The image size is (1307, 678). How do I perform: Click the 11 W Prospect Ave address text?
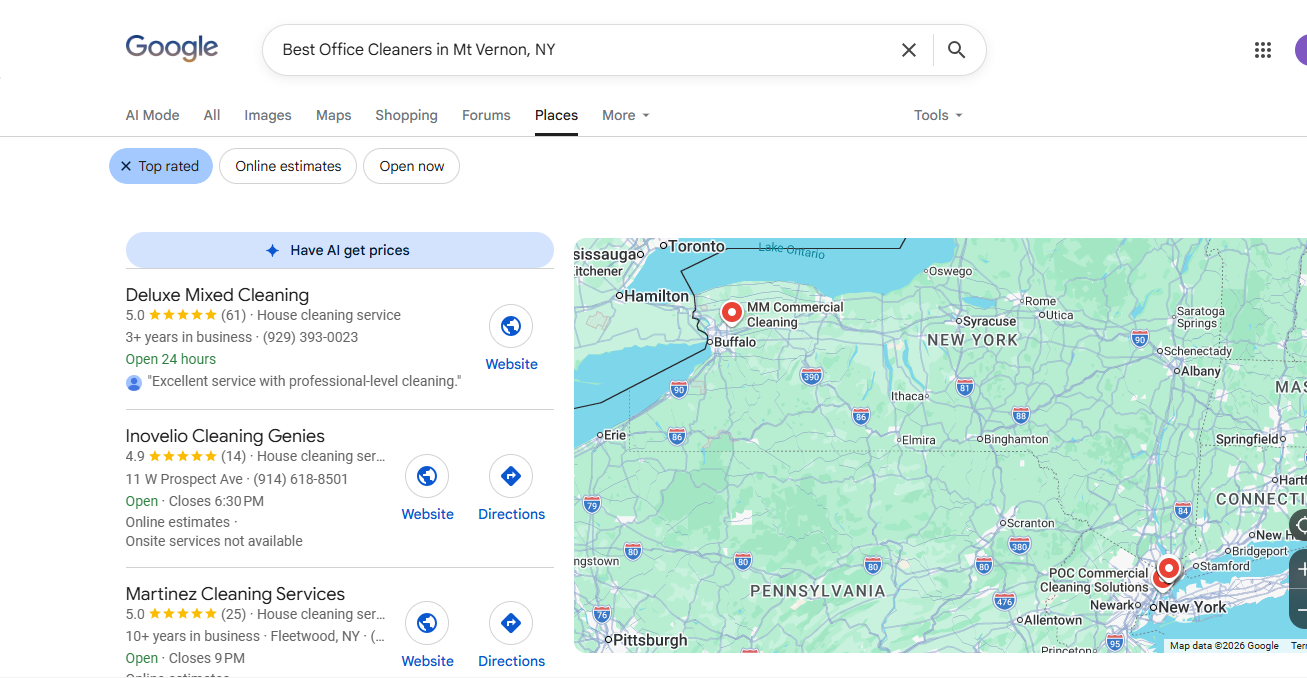184,479
